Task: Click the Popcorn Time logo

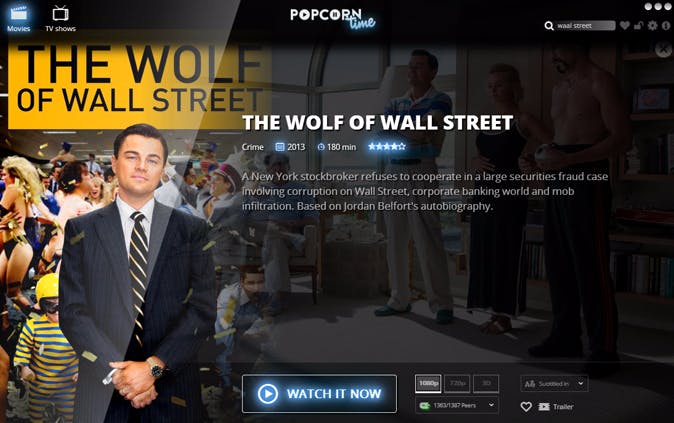Action: click(x=332, y=18)
